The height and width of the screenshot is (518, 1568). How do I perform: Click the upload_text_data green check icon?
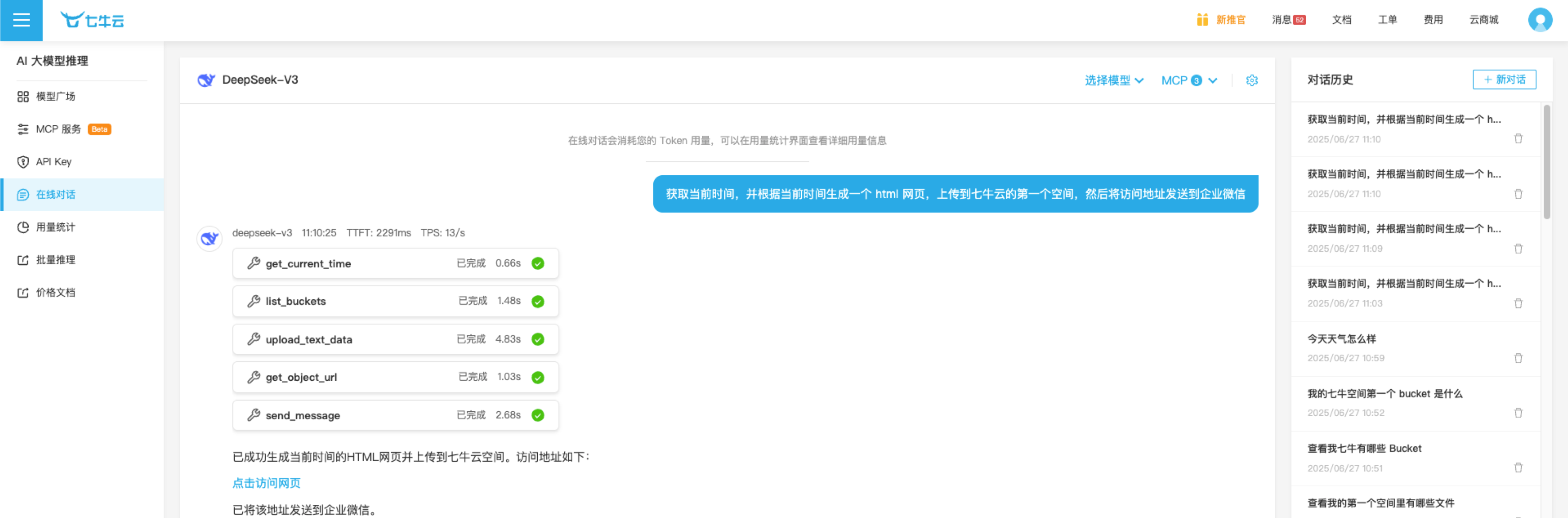(x=537, y=340)
